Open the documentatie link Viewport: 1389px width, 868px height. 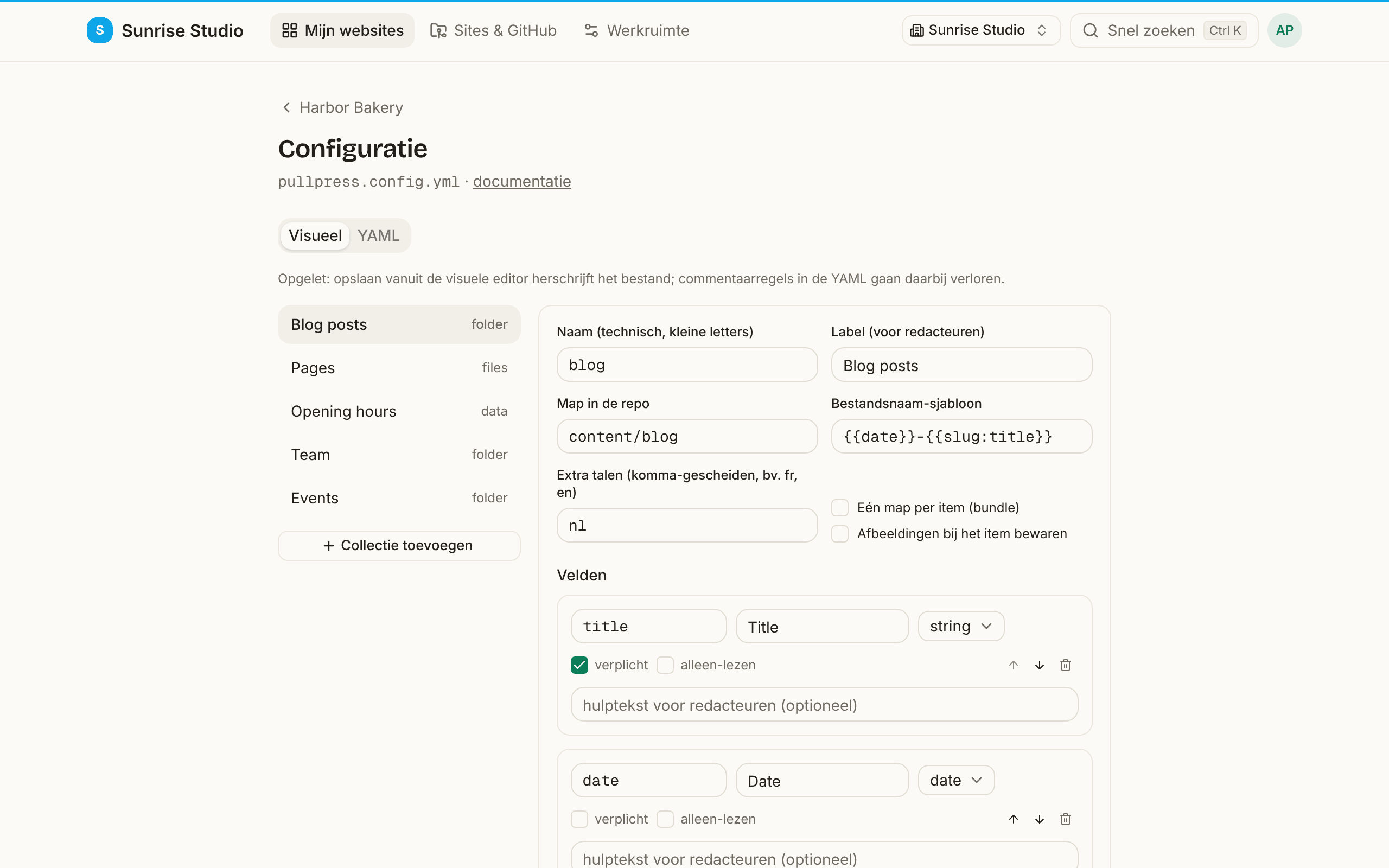click(x=522, y=181)
